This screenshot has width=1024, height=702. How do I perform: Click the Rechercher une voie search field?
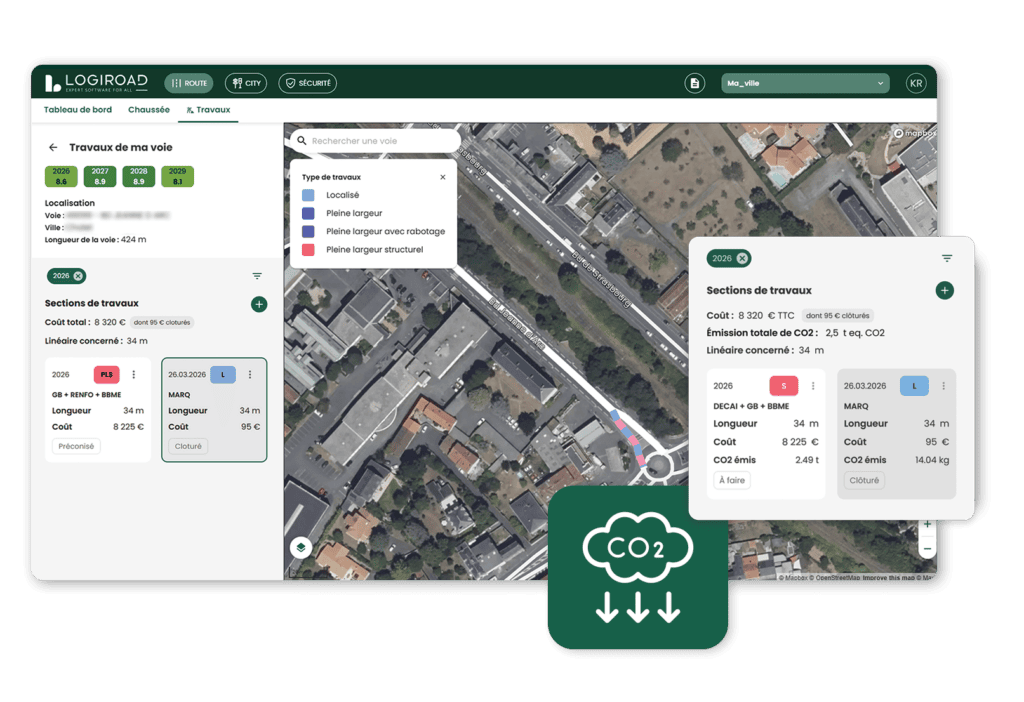376,141
